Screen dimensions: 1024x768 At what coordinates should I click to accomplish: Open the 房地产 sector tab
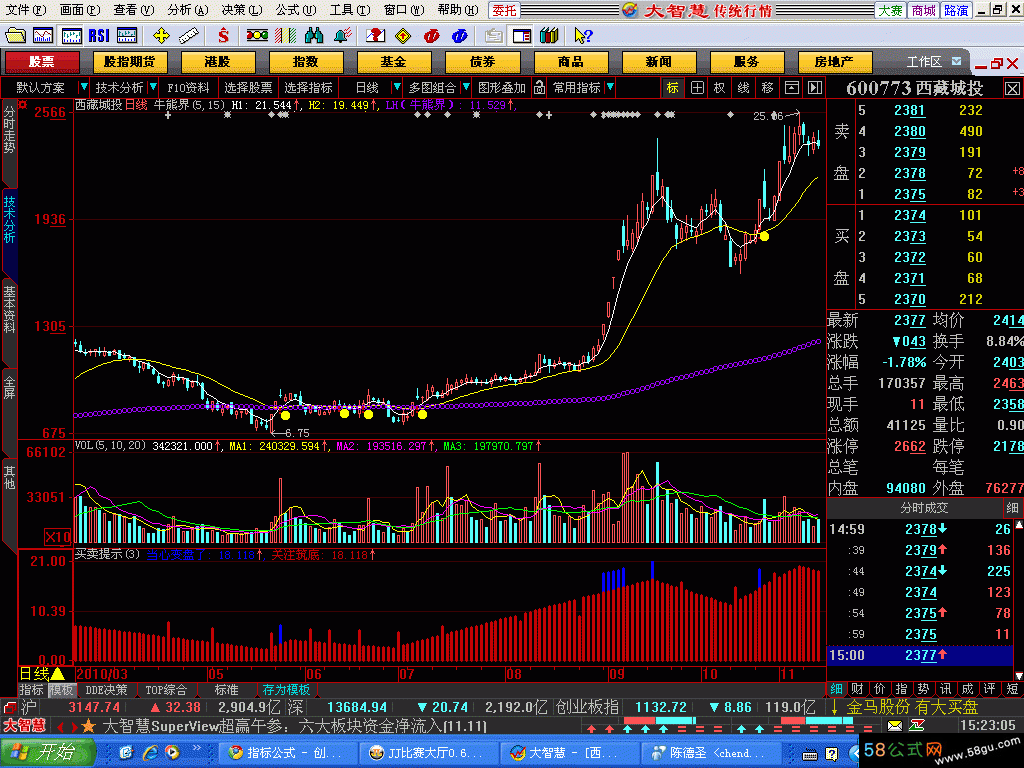coord(833,62)
